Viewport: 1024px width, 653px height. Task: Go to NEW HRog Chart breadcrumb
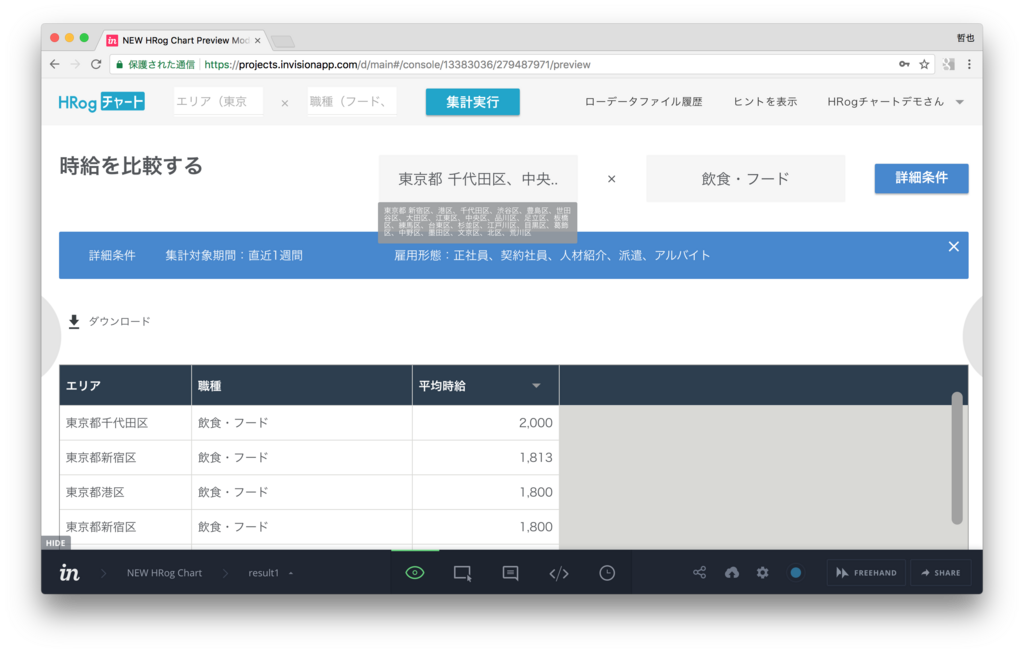(x=164, y=573)
